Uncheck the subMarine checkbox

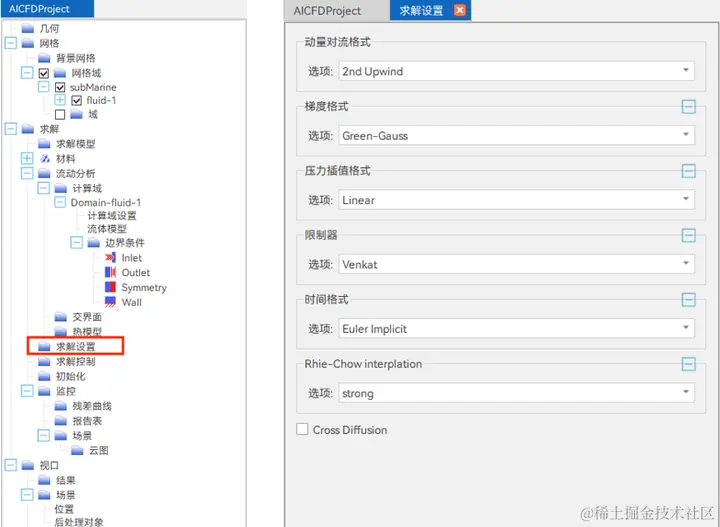(60, 87)
